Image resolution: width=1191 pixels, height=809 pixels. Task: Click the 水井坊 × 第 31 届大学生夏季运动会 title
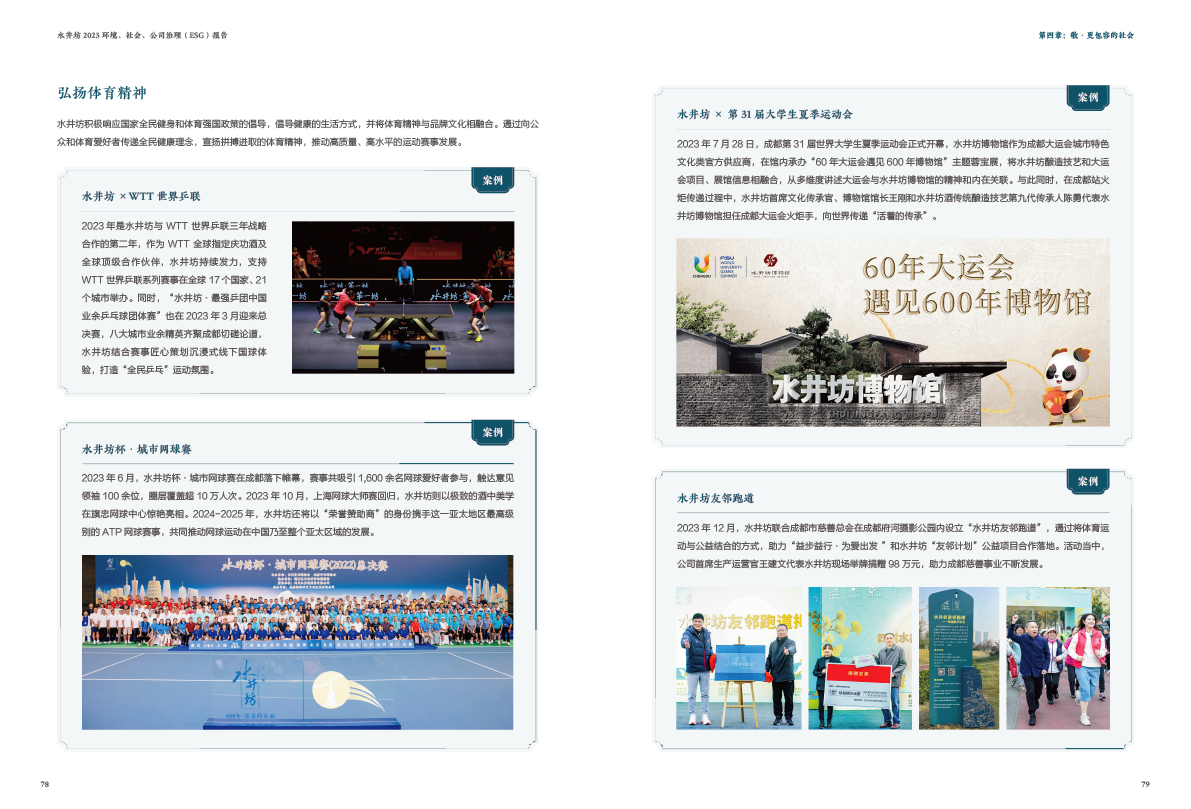(764, 114)
